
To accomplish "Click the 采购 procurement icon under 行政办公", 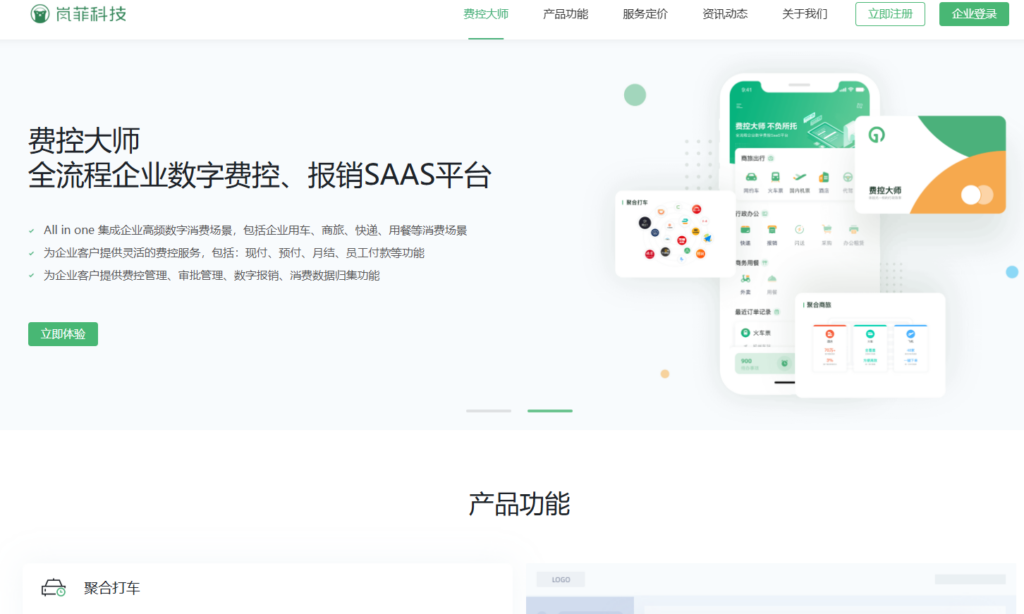I will coord(827,228).
